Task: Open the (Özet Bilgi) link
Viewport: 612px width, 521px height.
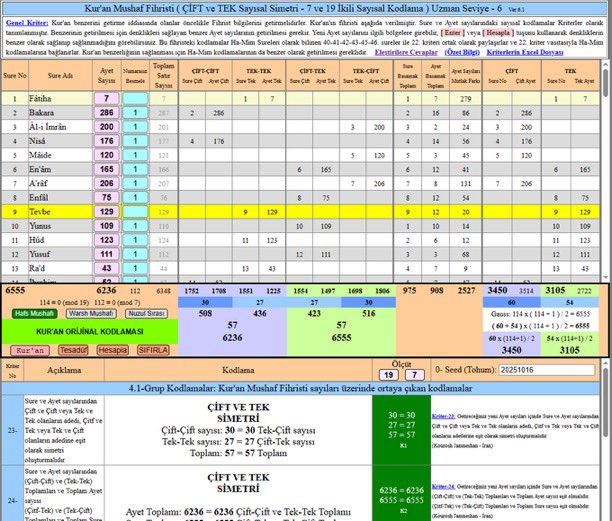Action: tap(462, 52)
